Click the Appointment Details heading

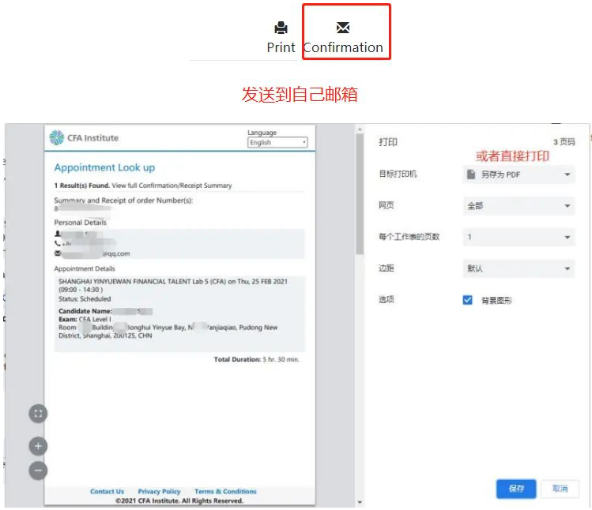coord(85,268)
